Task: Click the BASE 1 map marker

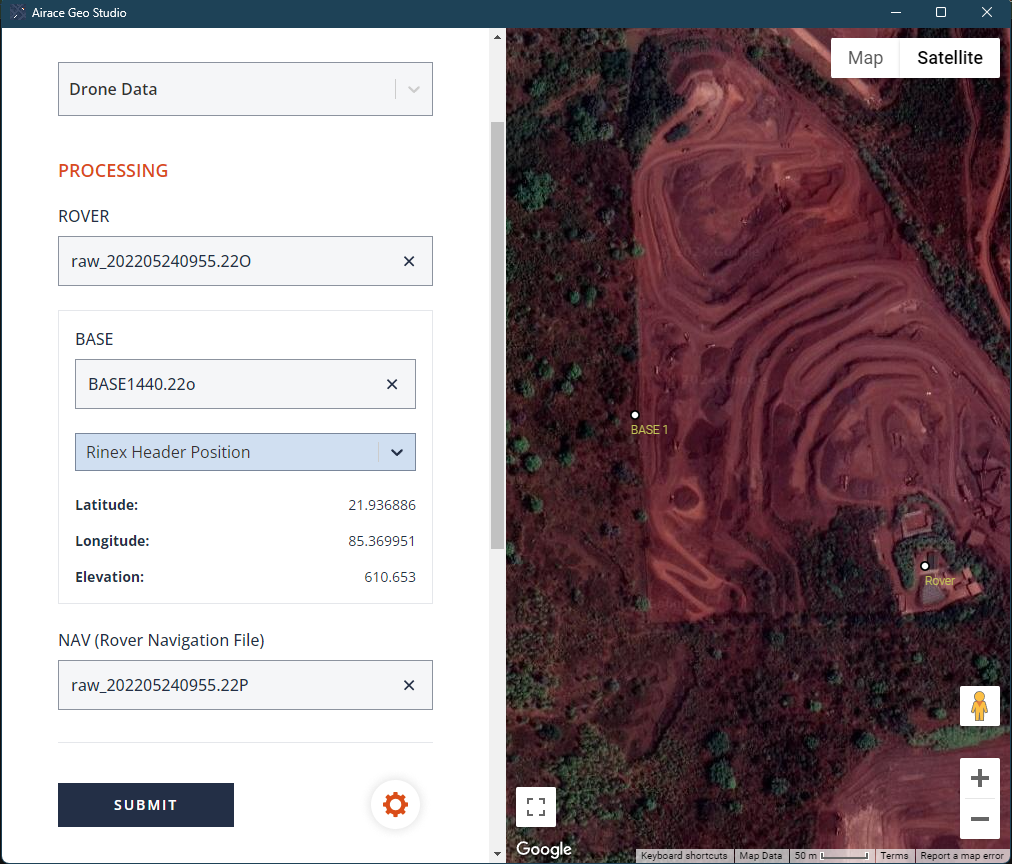Action: [634, 415]
